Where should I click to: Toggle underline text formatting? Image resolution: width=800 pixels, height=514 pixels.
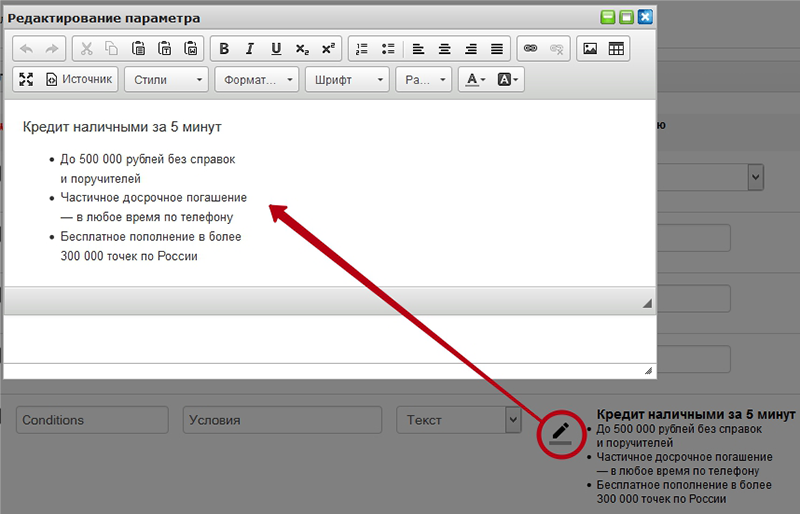pyautogui.click(x=276, y=48)
